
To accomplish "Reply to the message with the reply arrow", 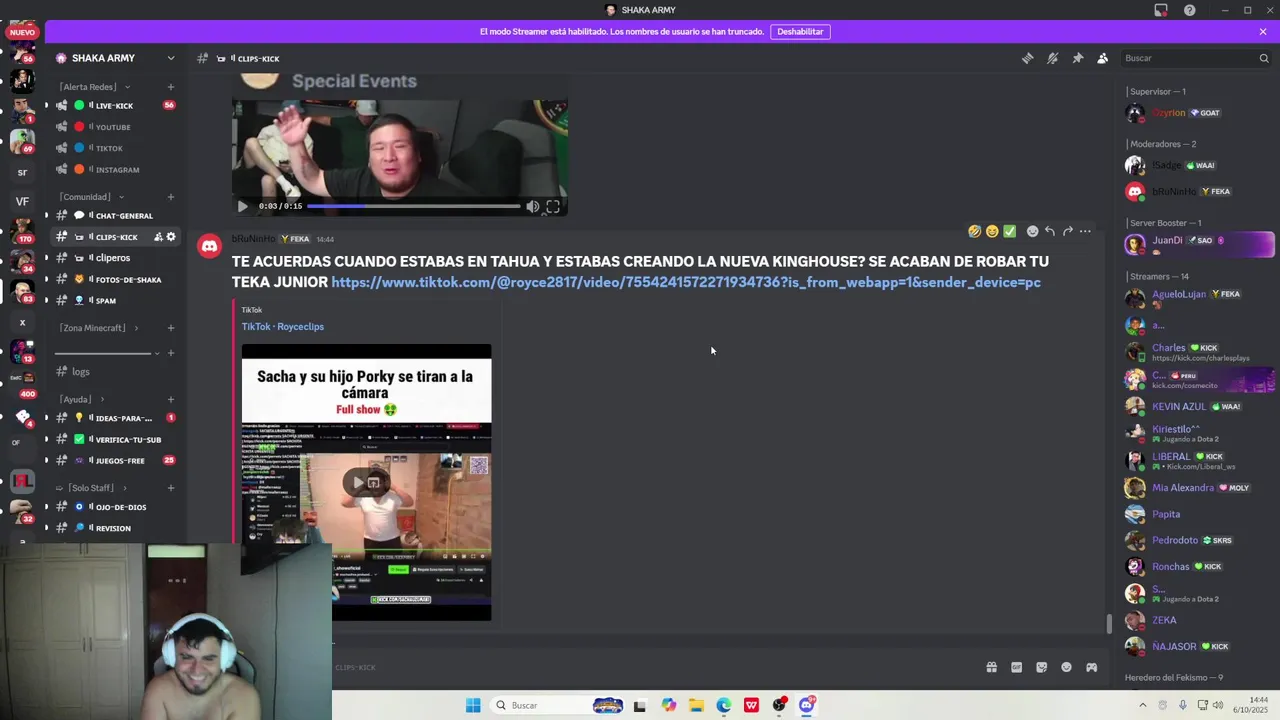I will (1050, 231).
